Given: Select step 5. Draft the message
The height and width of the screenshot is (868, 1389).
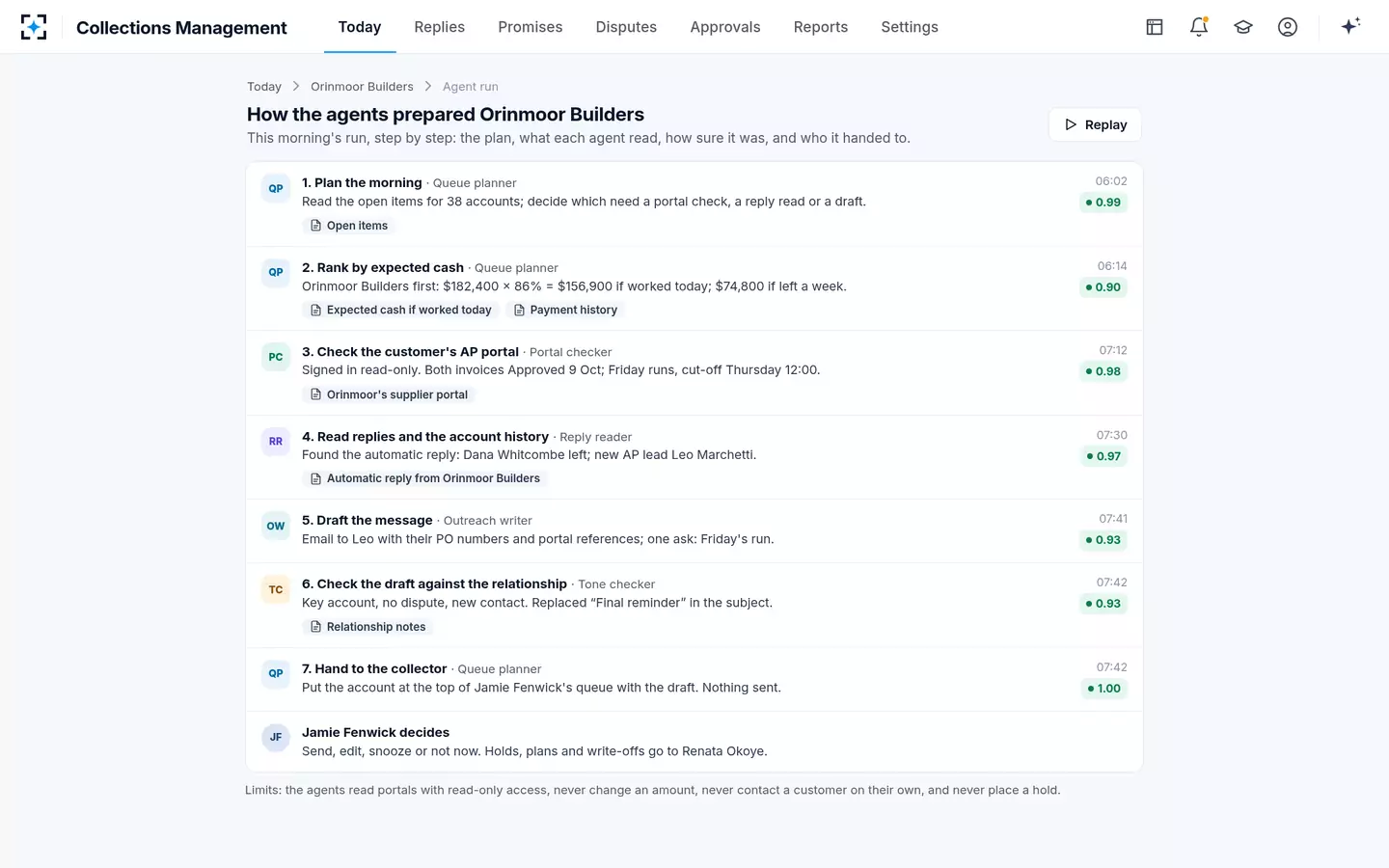Looking at the screenshot, I should point(368,520).
